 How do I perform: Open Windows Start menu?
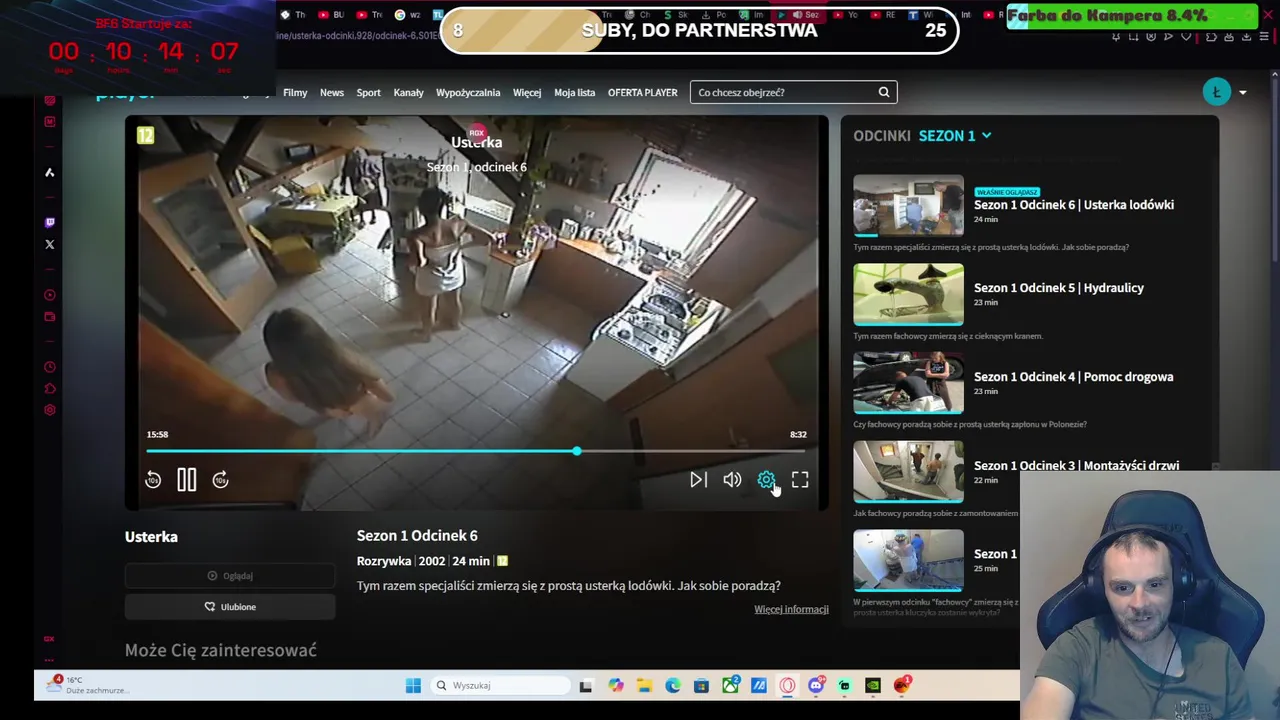click(413, 686)
